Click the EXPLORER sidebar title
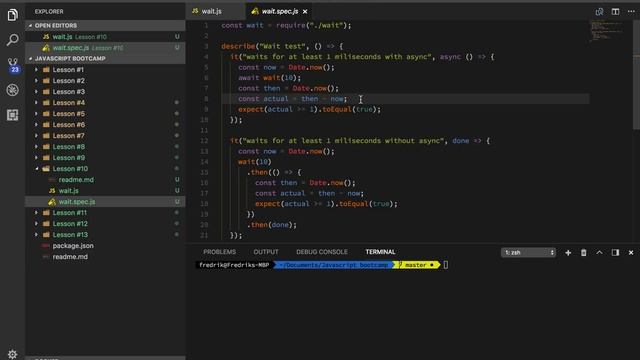Screen dimensions: 640x360 [49, 12]
